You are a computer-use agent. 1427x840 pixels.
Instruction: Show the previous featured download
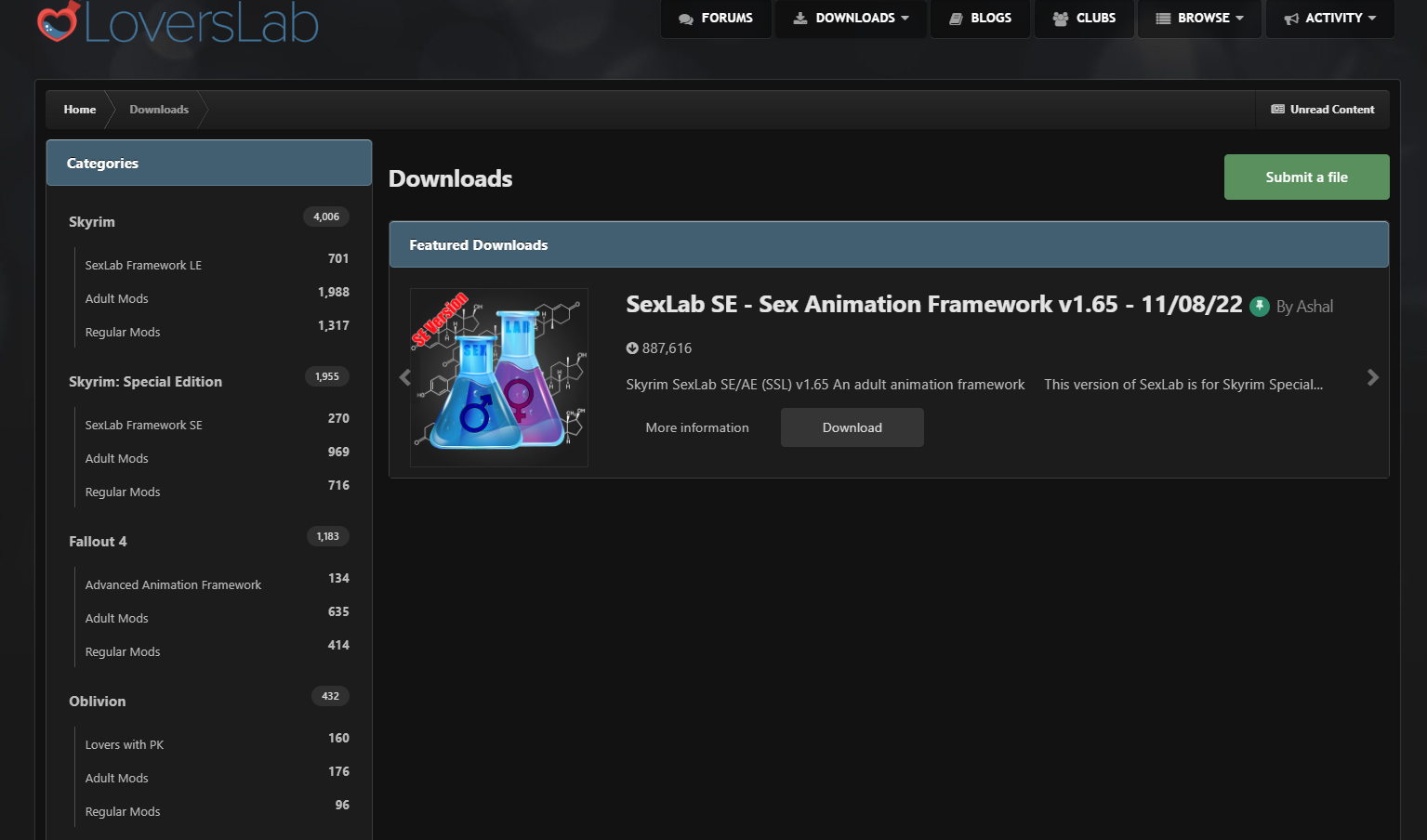[x=404, y=377]
